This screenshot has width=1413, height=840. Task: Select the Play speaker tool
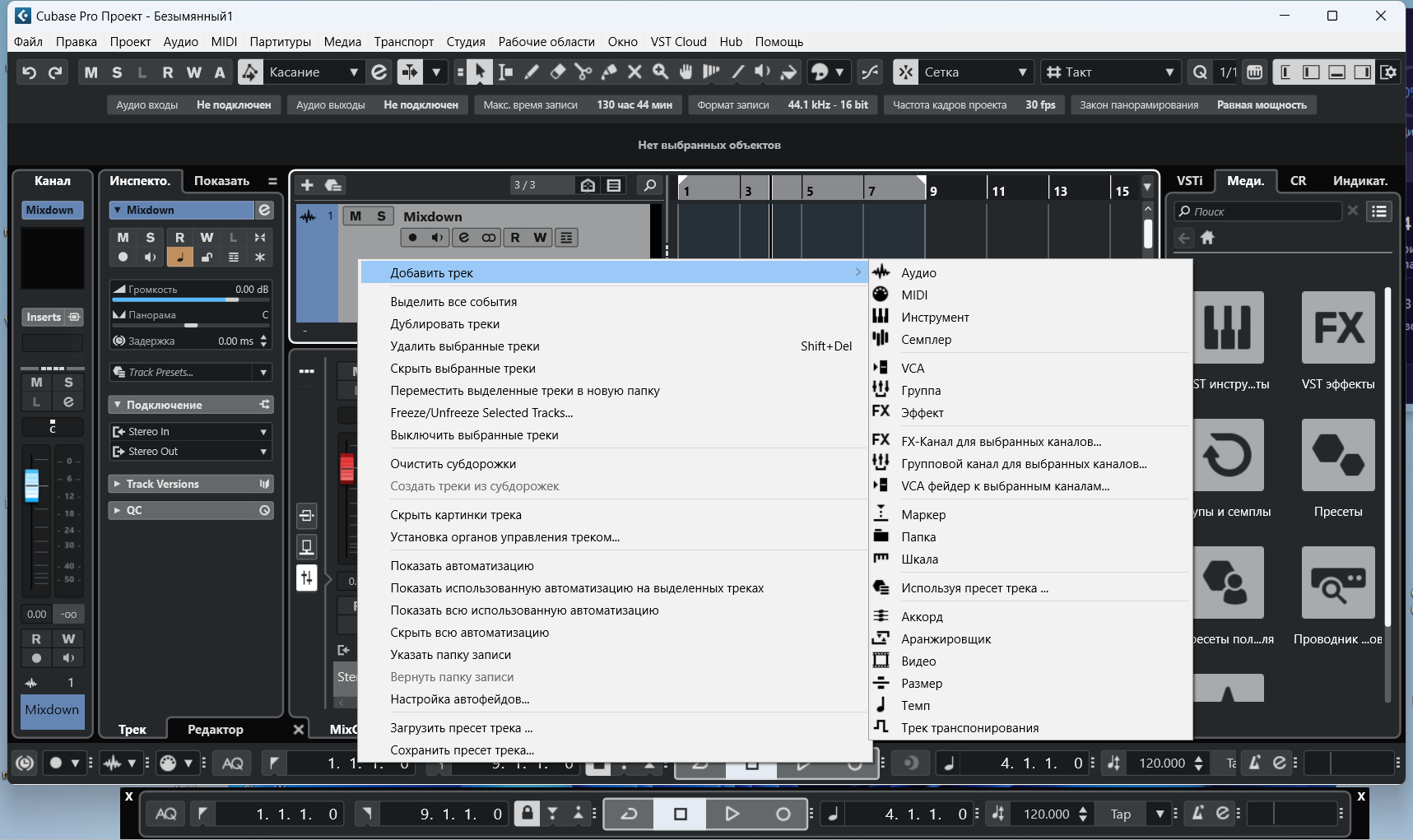click(x=763, y=72)
